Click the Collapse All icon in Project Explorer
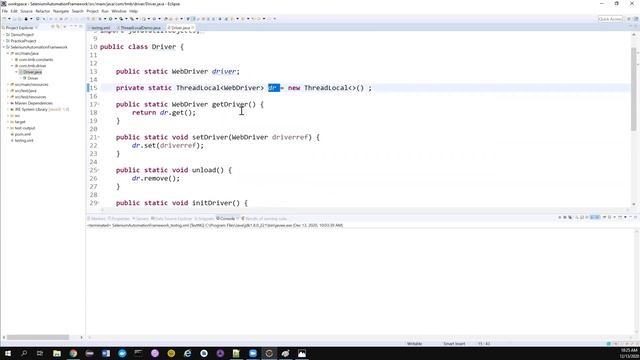This screenshot has width=640, height=360. [53, 27]
